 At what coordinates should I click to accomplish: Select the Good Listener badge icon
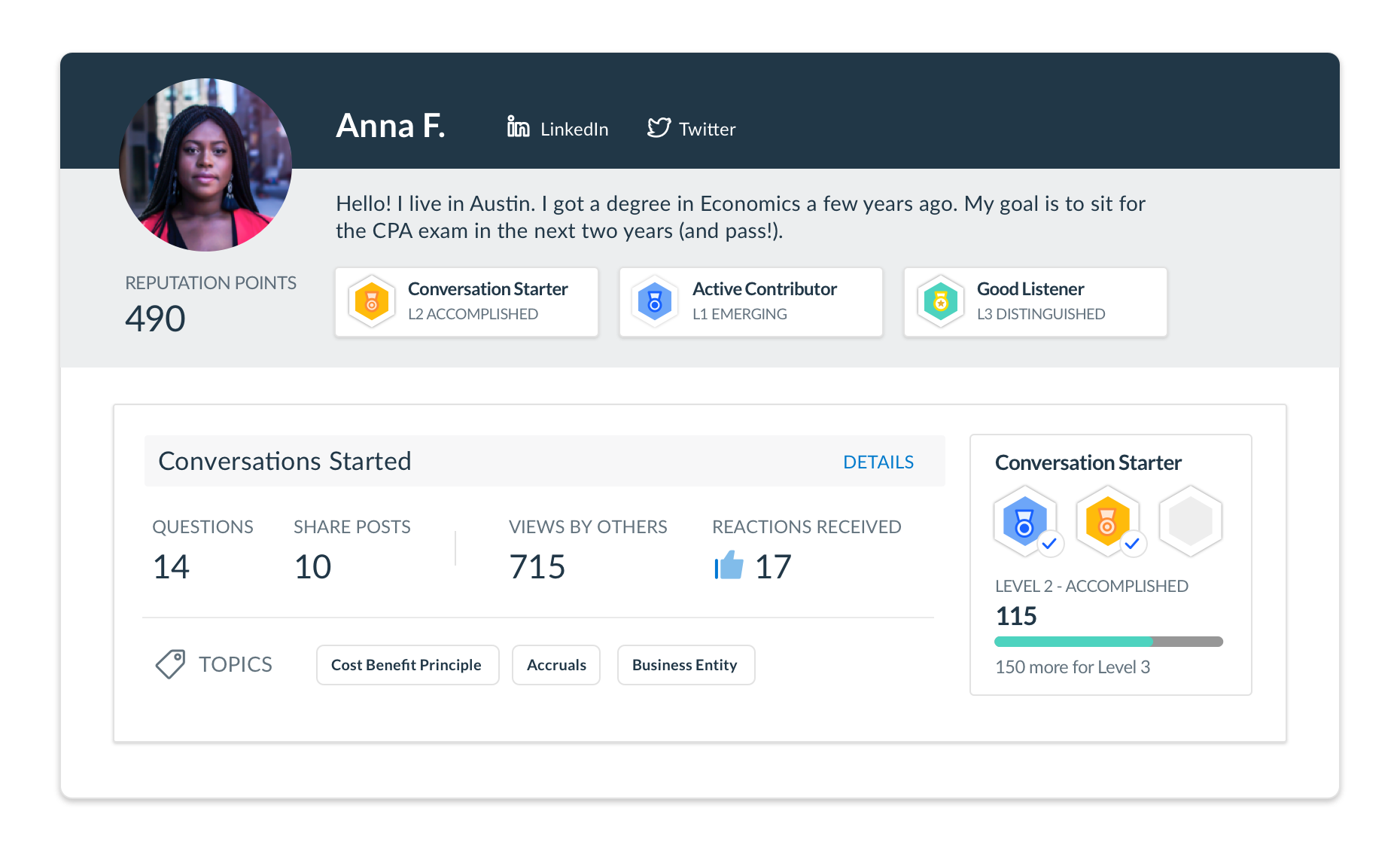(940, 301)
